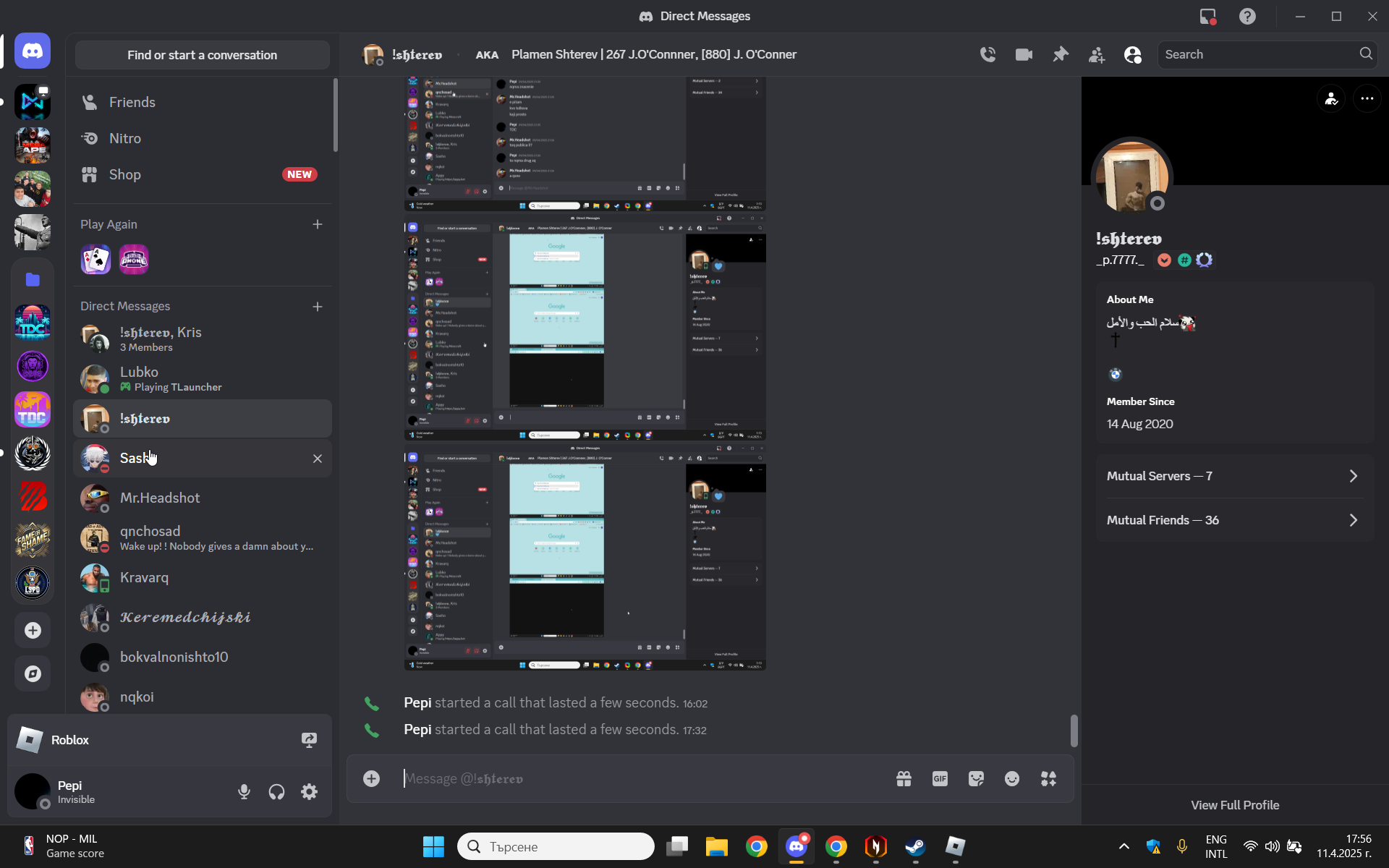Open pinned messages
Viewport: 1389px width, 868px height.
pos(1061,54)
